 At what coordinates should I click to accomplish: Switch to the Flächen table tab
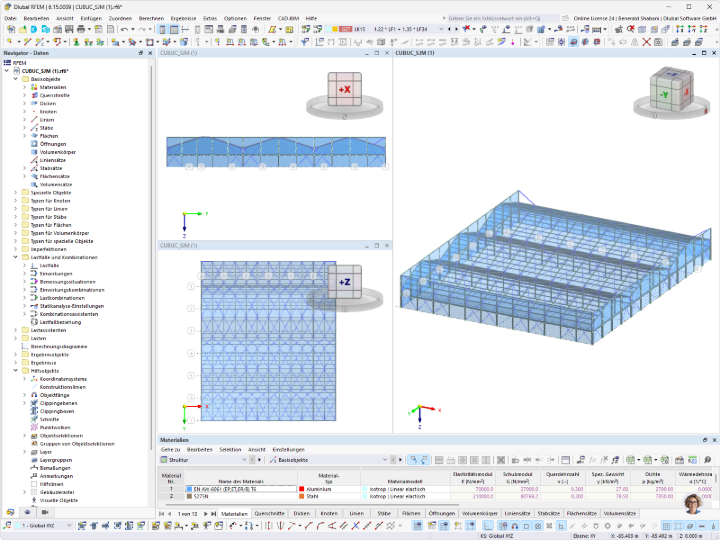[x=411, y=513]
